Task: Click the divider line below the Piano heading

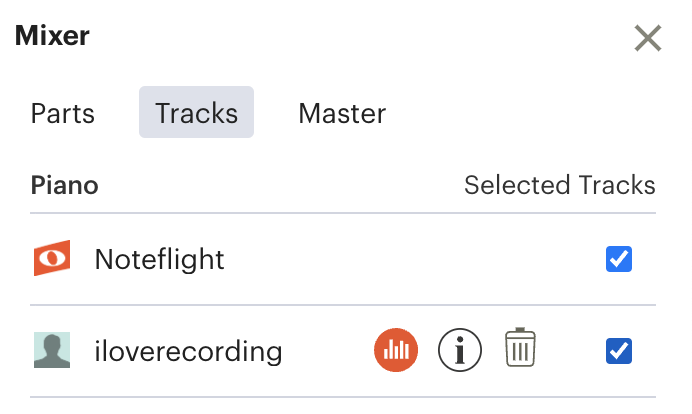Action: click(343, 213)
